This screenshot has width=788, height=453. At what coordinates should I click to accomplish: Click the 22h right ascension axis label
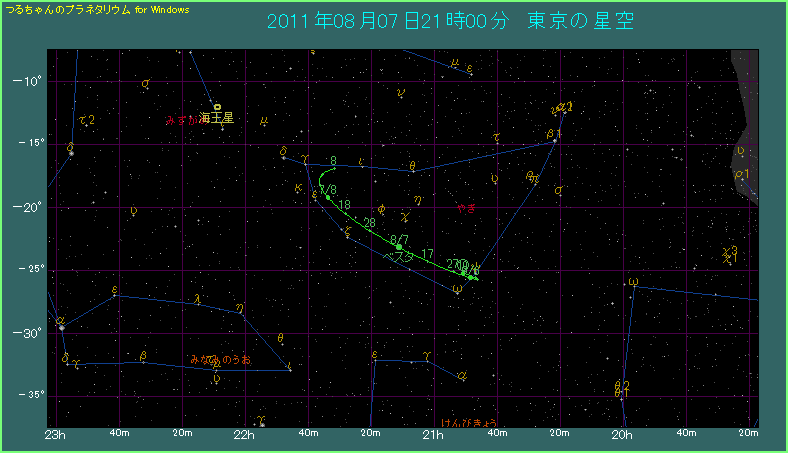point(245,434)
